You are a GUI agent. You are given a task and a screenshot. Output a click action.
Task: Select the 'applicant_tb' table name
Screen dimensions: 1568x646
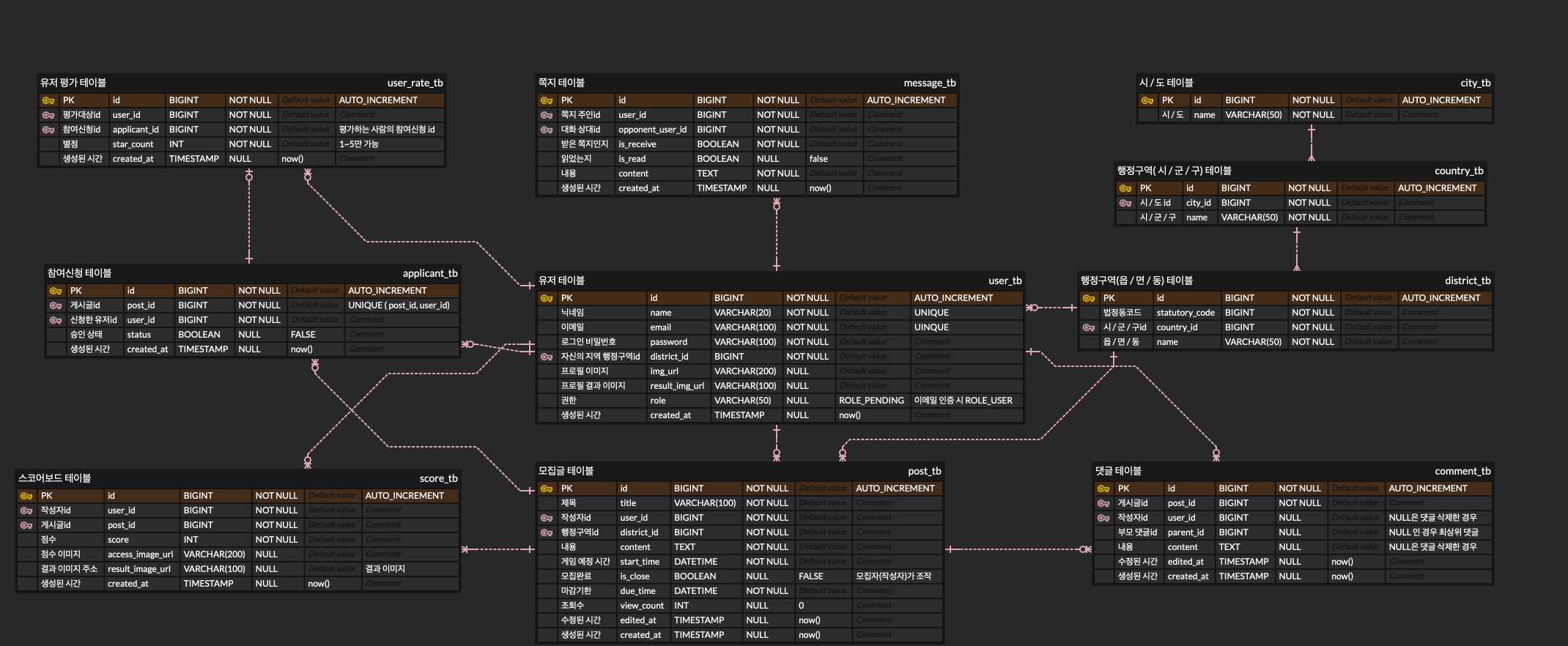point(430,273)
